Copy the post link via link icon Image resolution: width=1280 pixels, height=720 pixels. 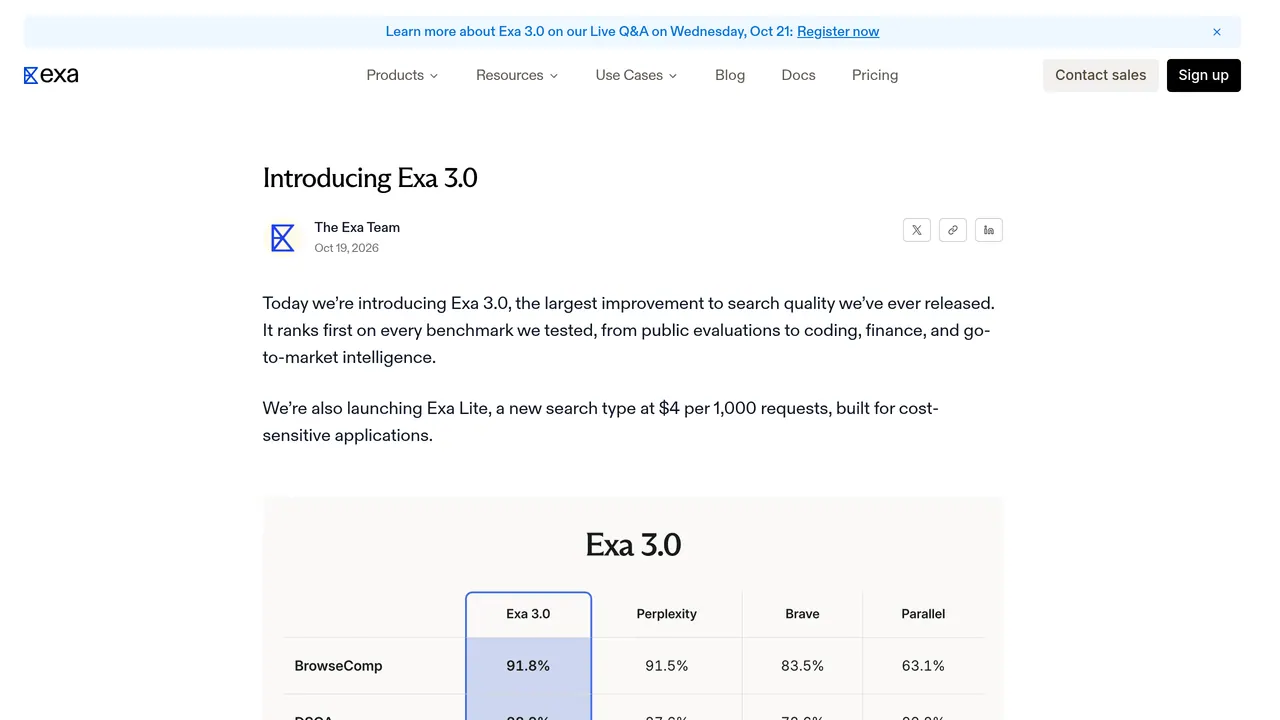pos(953,230)
